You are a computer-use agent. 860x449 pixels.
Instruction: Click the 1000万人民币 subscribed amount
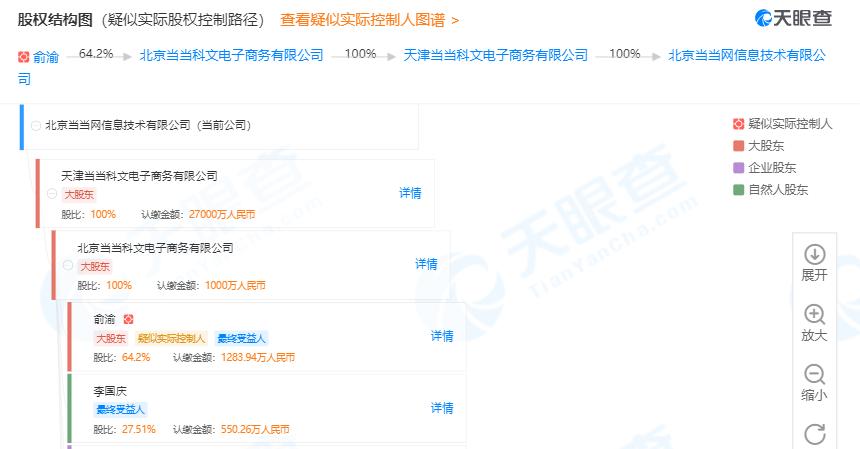pyautogui.click(x=235, y=286)
